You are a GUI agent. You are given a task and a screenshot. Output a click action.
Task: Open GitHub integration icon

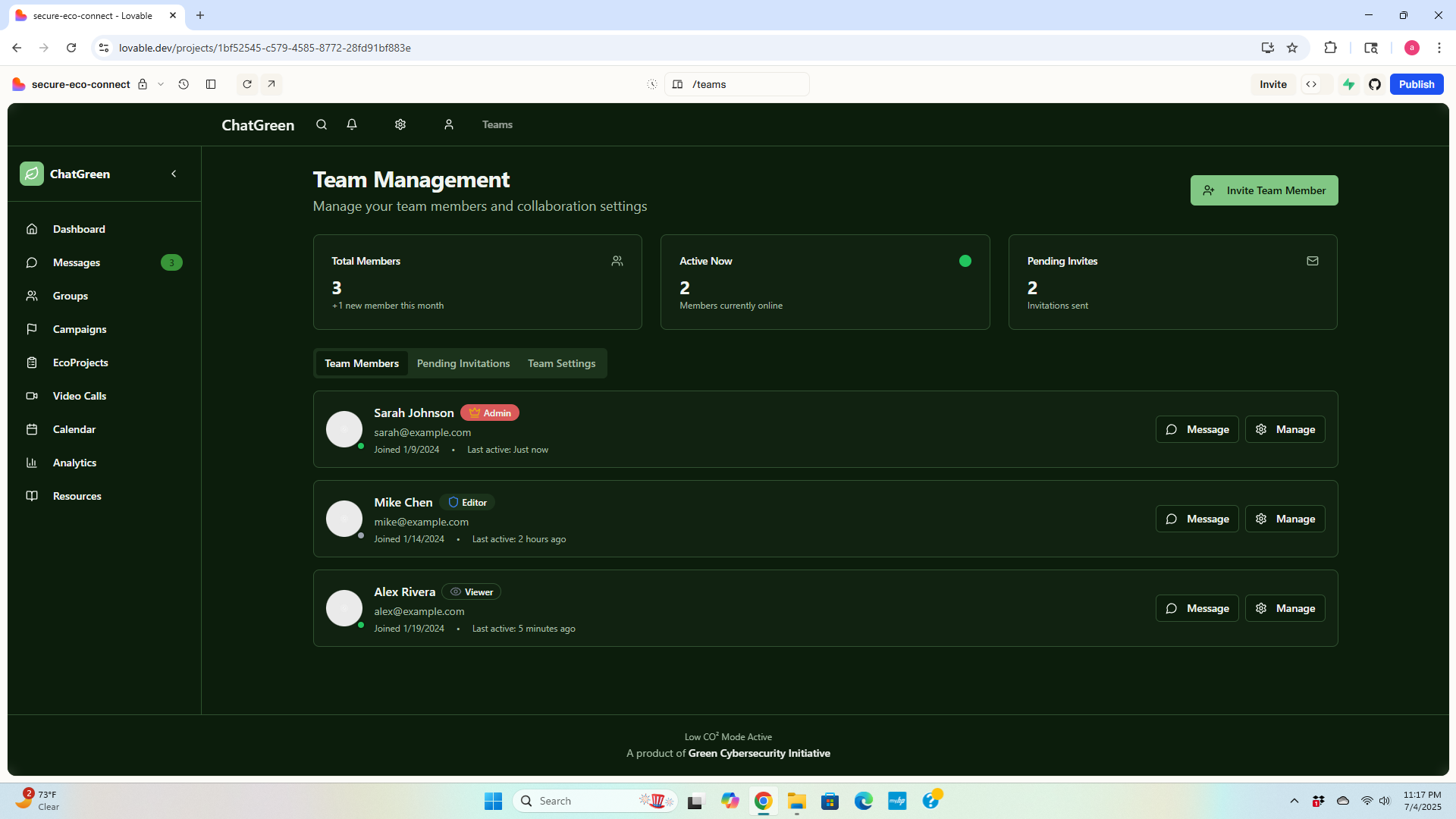coord(1375,84)
